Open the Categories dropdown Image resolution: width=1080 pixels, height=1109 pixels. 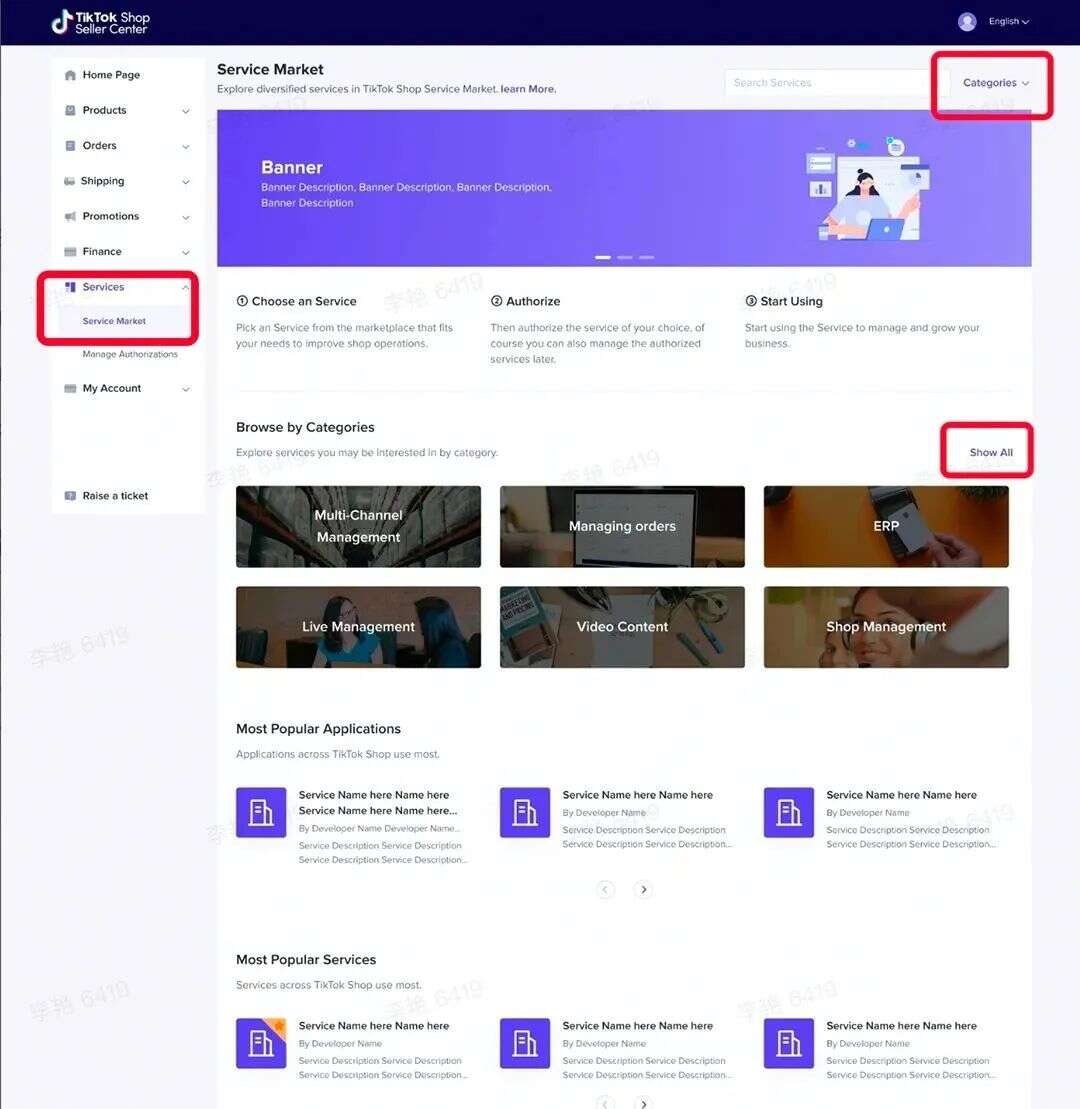[x=992, y=83]
